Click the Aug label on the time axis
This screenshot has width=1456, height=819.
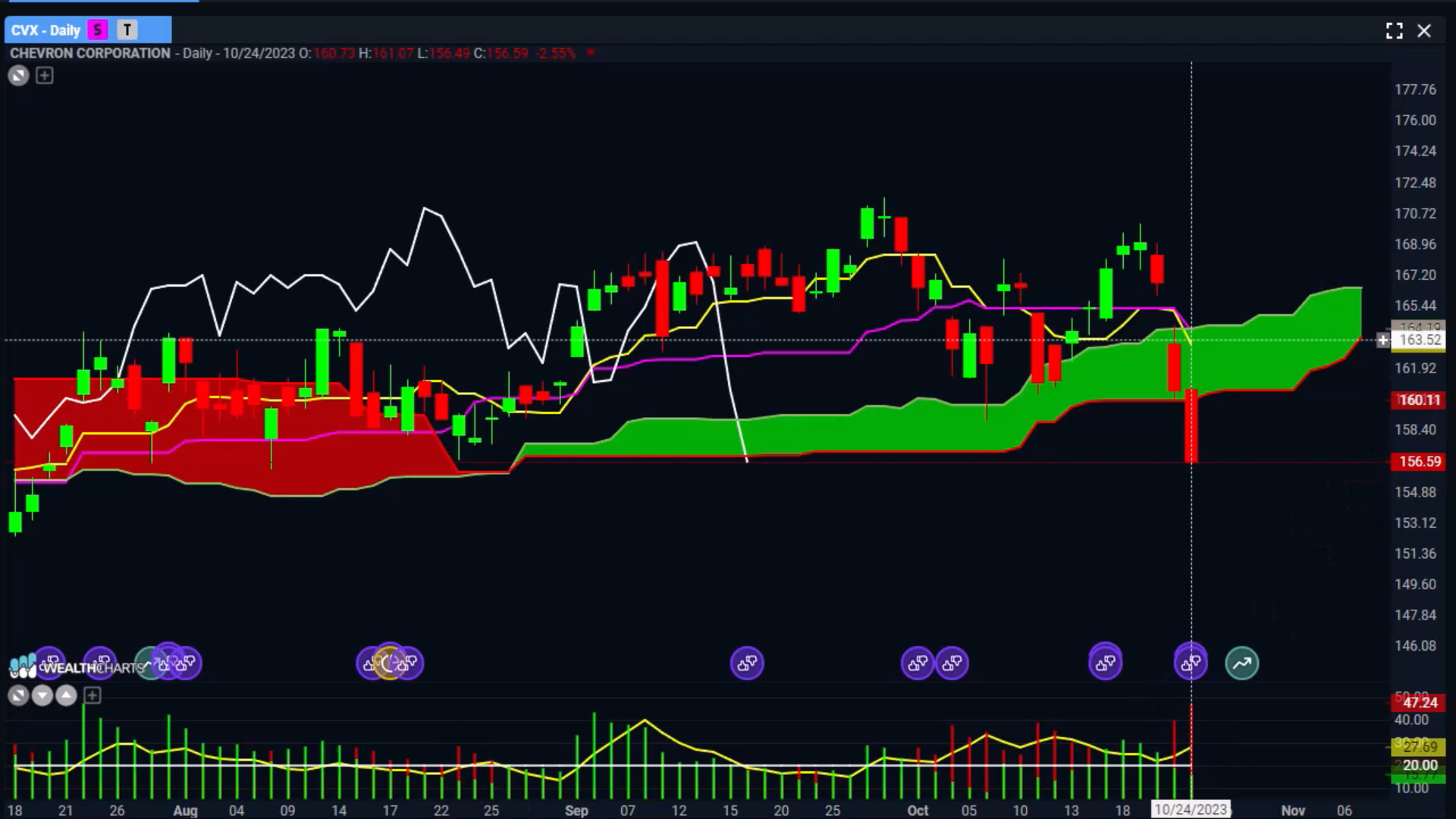pyautogui.click(x=185, y=811)
